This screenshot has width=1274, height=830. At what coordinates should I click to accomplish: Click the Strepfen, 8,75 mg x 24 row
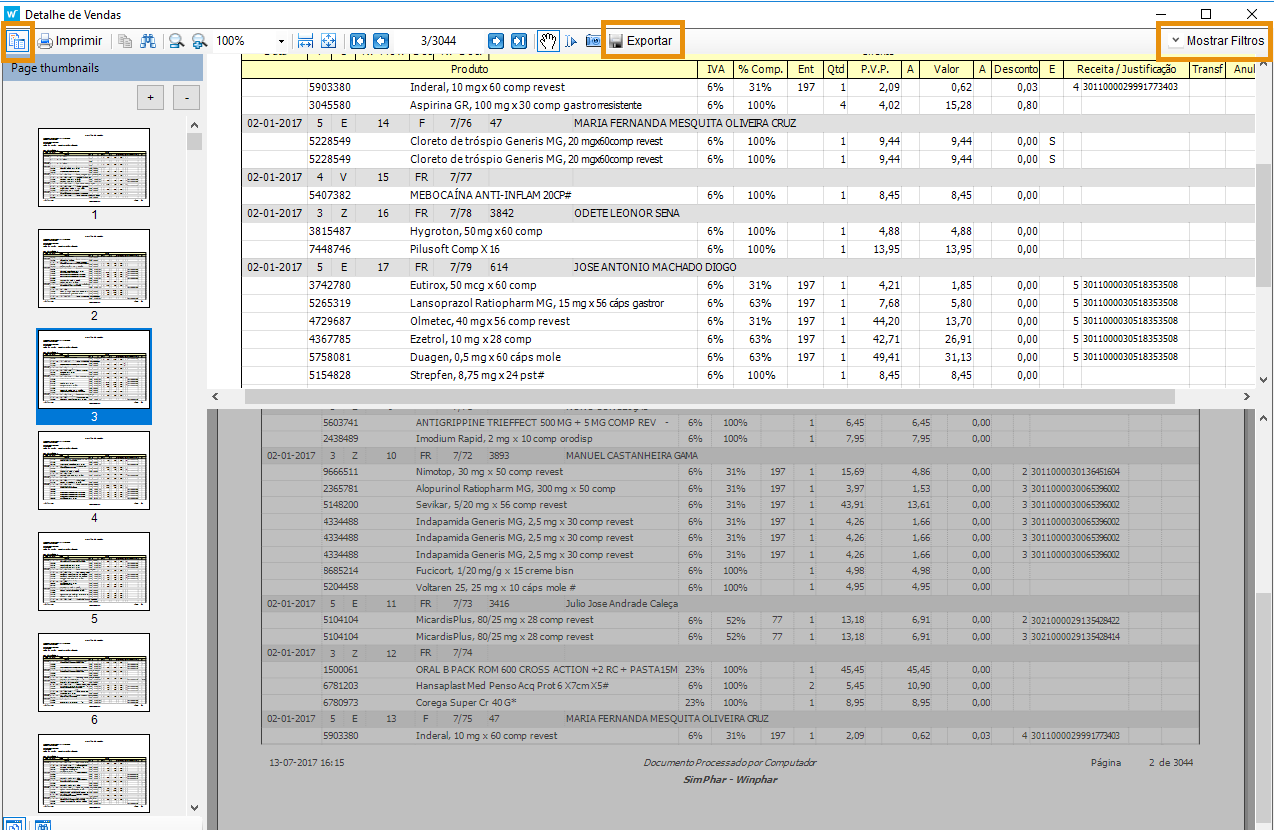click(x=748, y=375)
